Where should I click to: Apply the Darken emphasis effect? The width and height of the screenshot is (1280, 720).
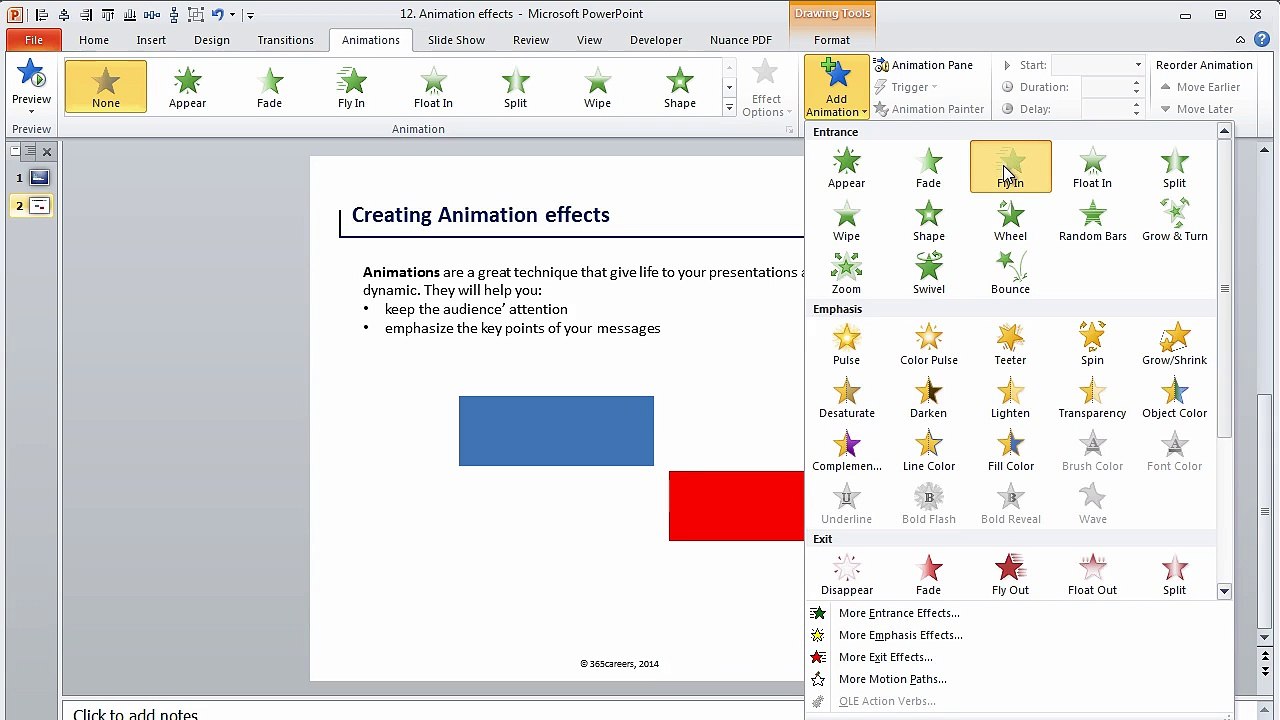[928, 397]
